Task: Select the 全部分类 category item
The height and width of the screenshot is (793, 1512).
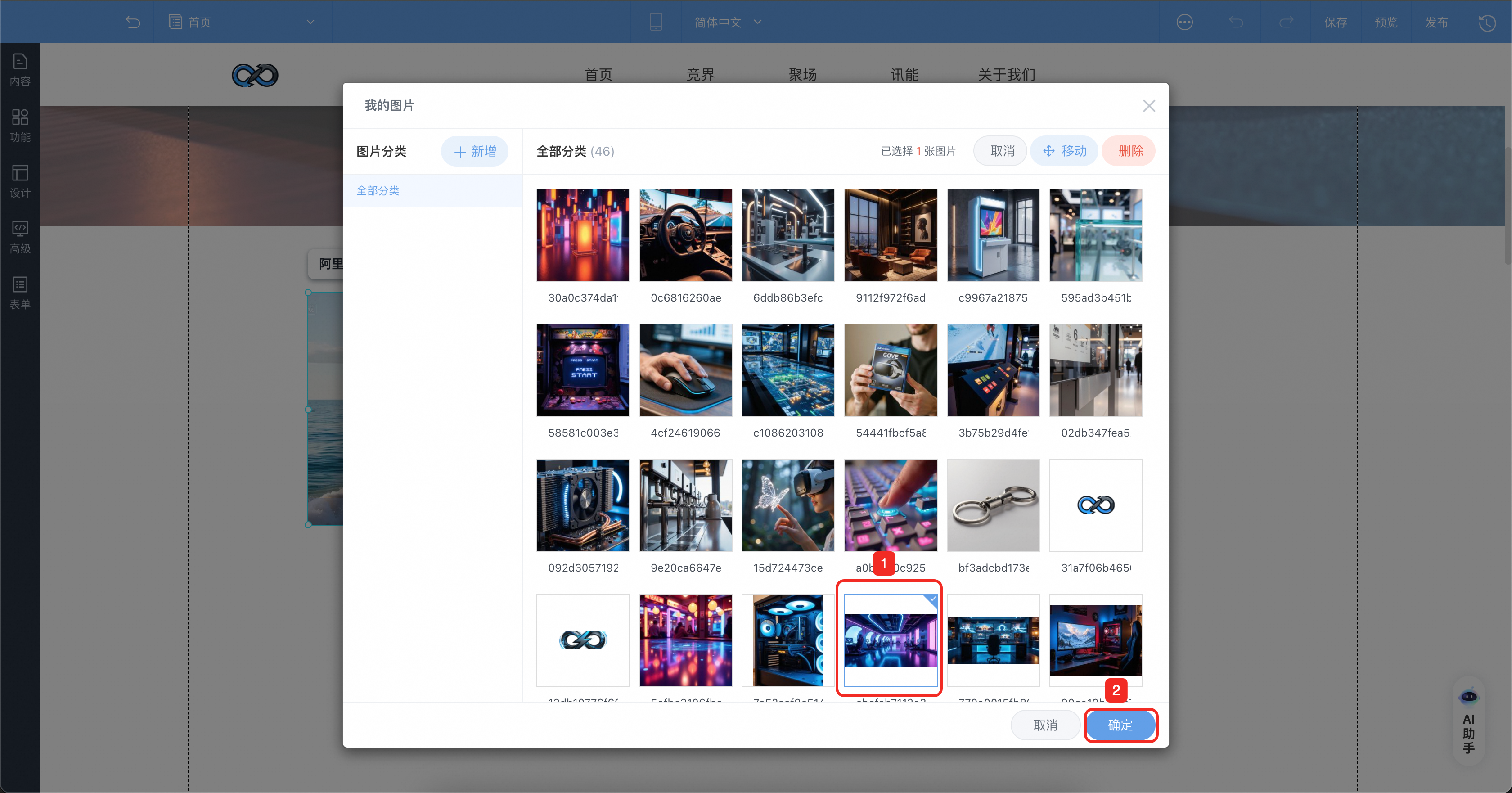Action: [378, 191]
